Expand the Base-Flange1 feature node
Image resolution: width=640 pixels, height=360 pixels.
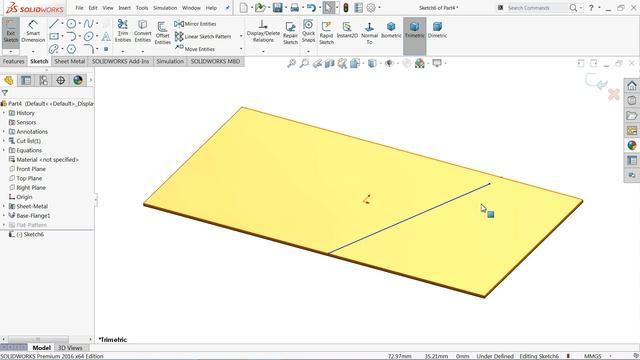[4, 216]
